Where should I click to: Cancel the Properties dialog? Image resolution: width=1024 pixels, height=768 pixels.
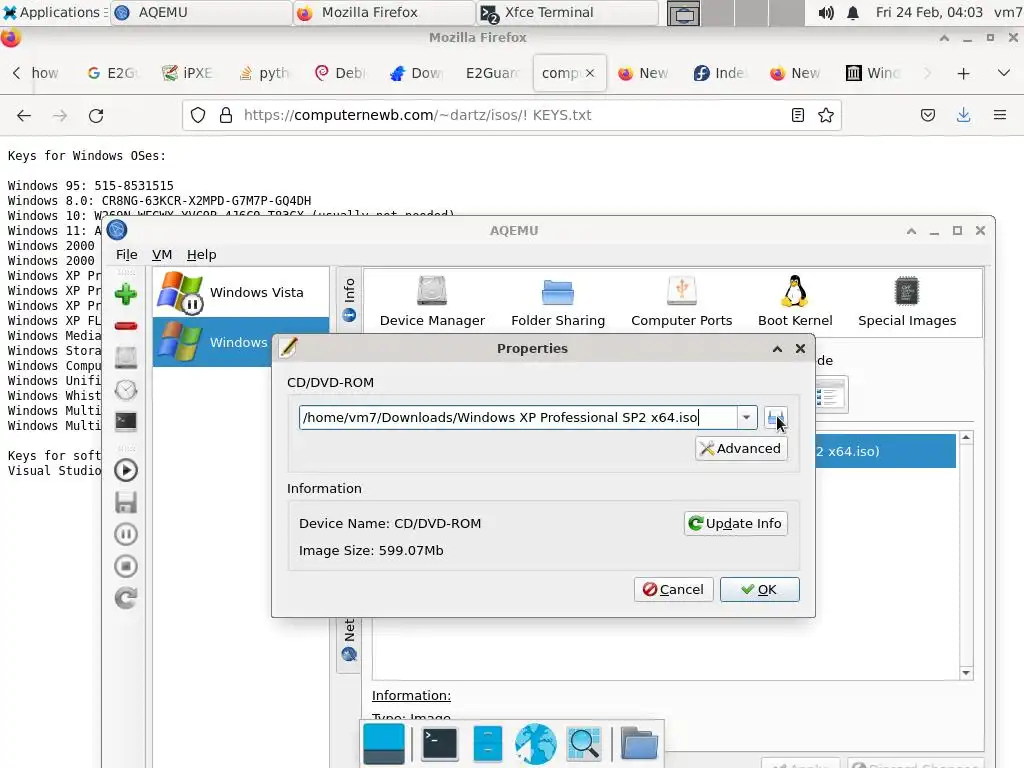tap(673, 590)
